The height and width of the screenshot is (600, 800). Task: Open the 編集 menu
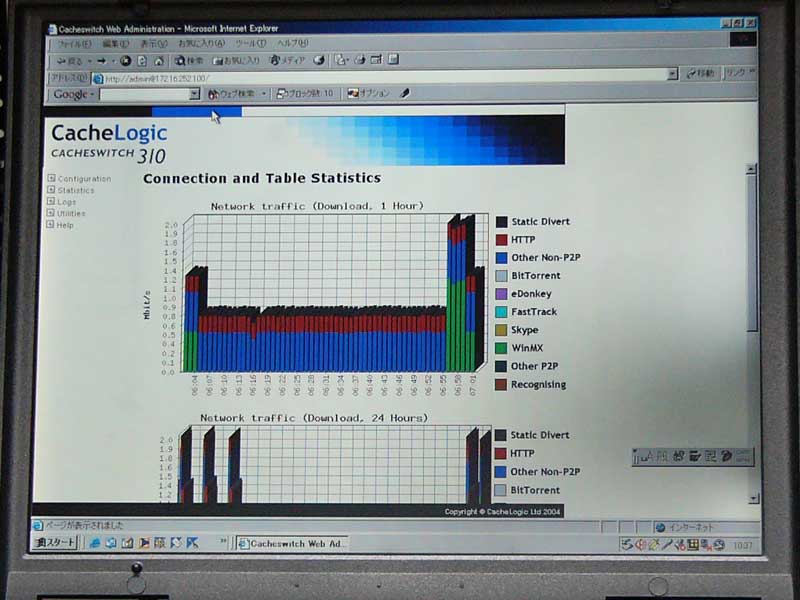pyautogui.click(x=115, y=44)
